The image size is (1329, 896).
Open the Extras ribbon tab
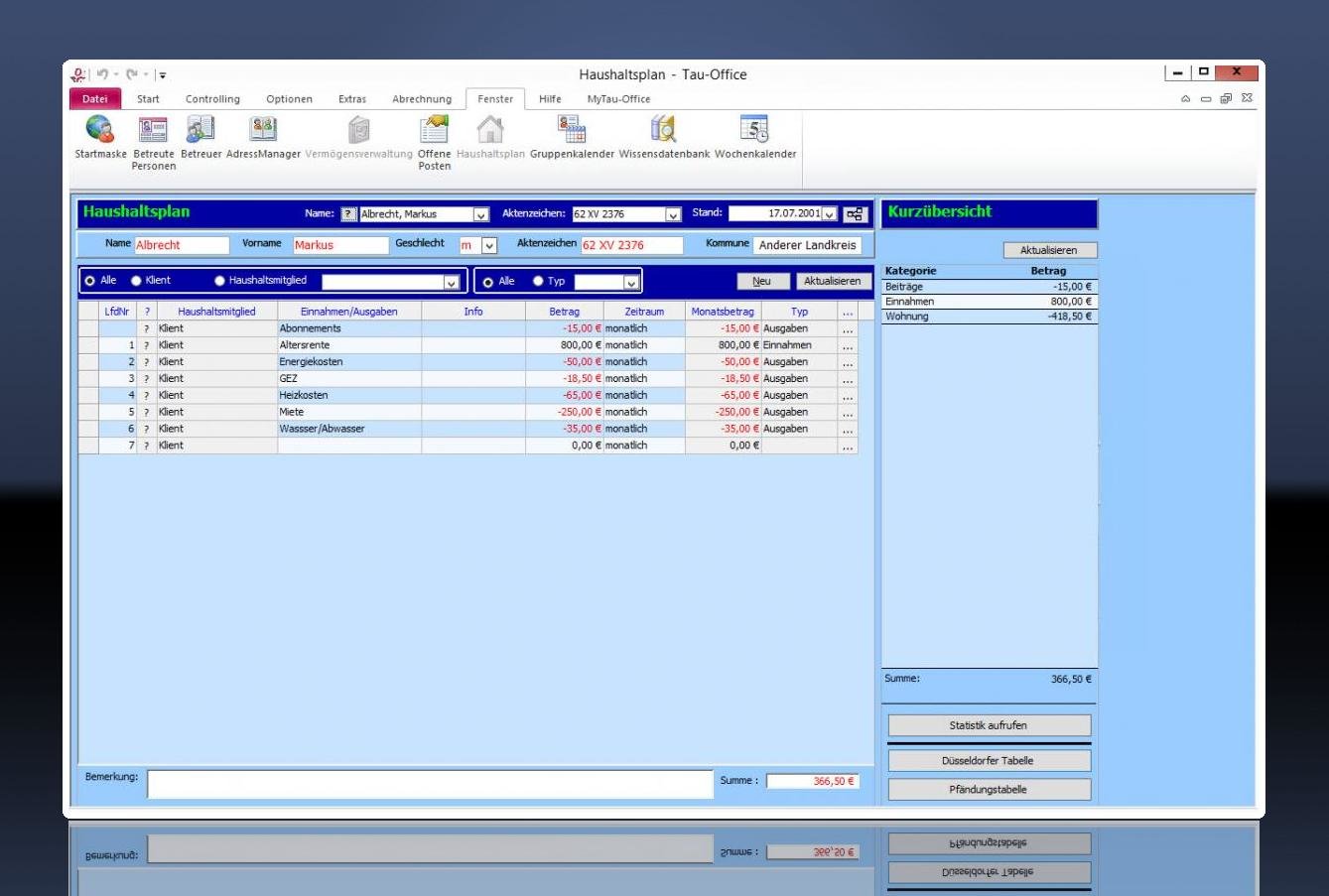(x=352, y=99)
